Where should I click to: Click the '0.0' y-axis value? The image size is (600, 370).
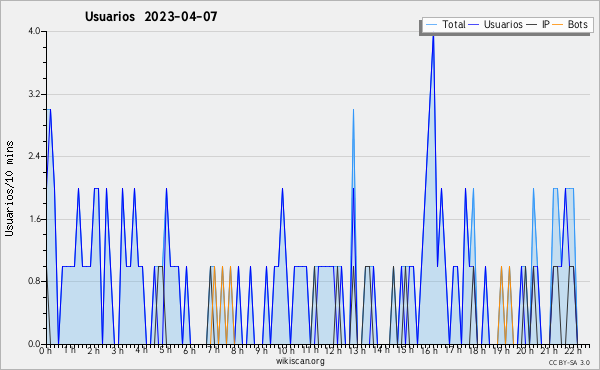coord(34,344)
